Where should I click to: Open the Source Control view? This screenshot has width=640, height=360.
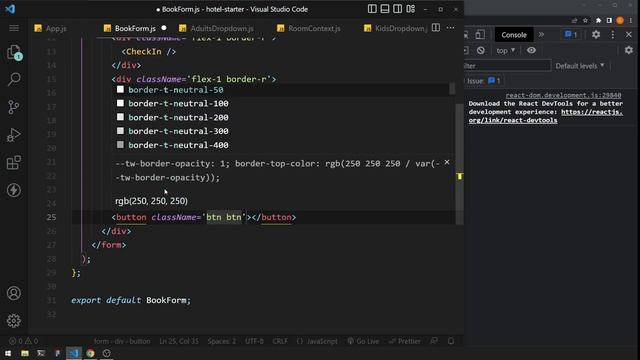pos(13,107)
